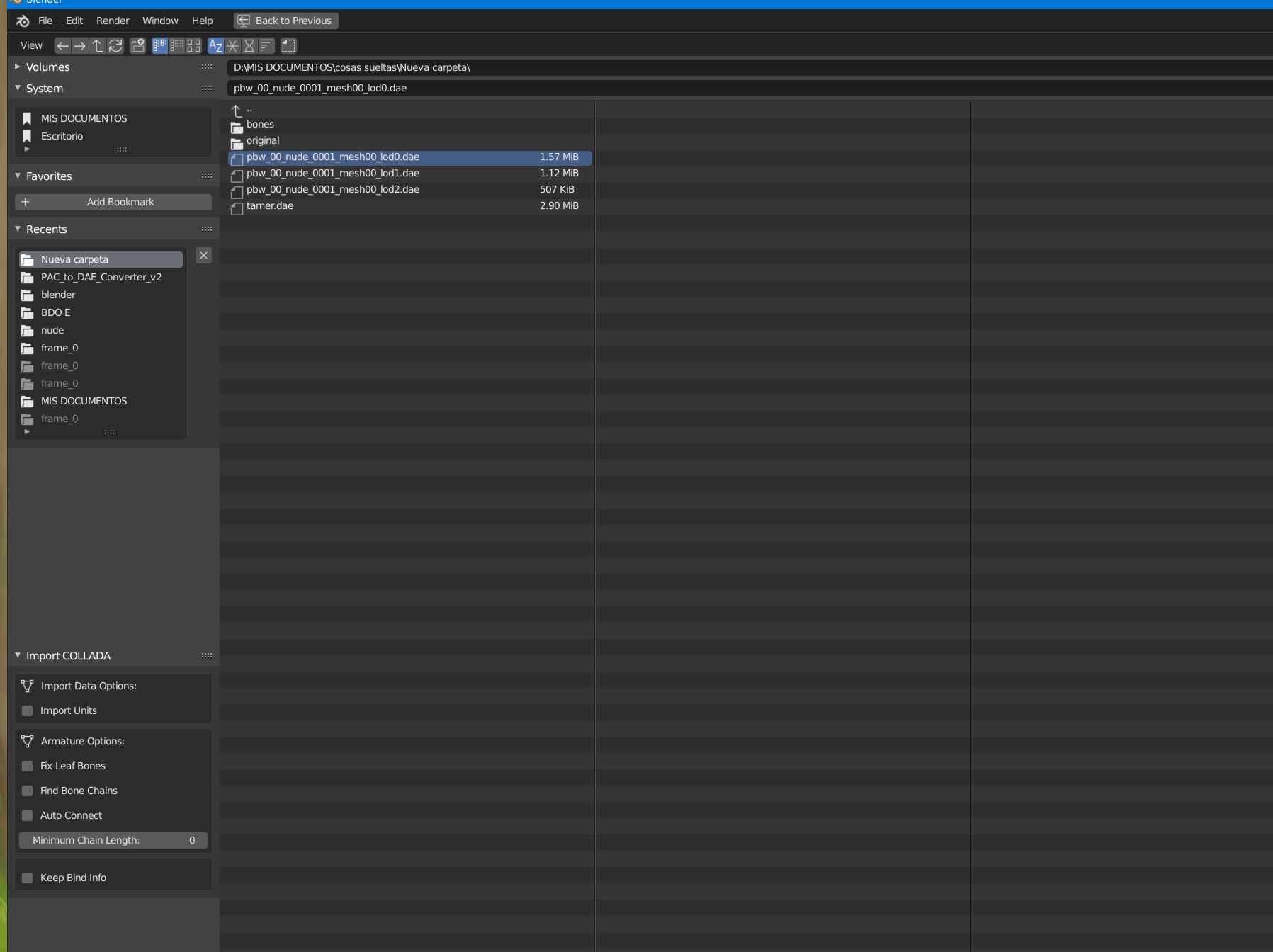Image resolution: width=1273 pixels, height=952 pixels.
Task: Expand the Volumes panel
Action: 18,67
